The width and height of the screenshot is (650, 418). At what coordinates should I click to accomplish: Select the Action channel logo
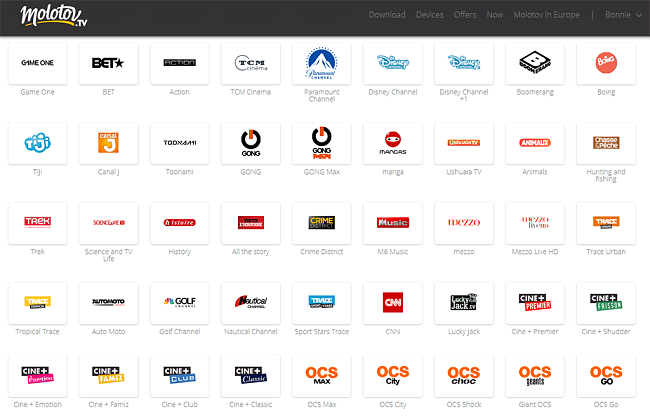click(x=179, y=63)
